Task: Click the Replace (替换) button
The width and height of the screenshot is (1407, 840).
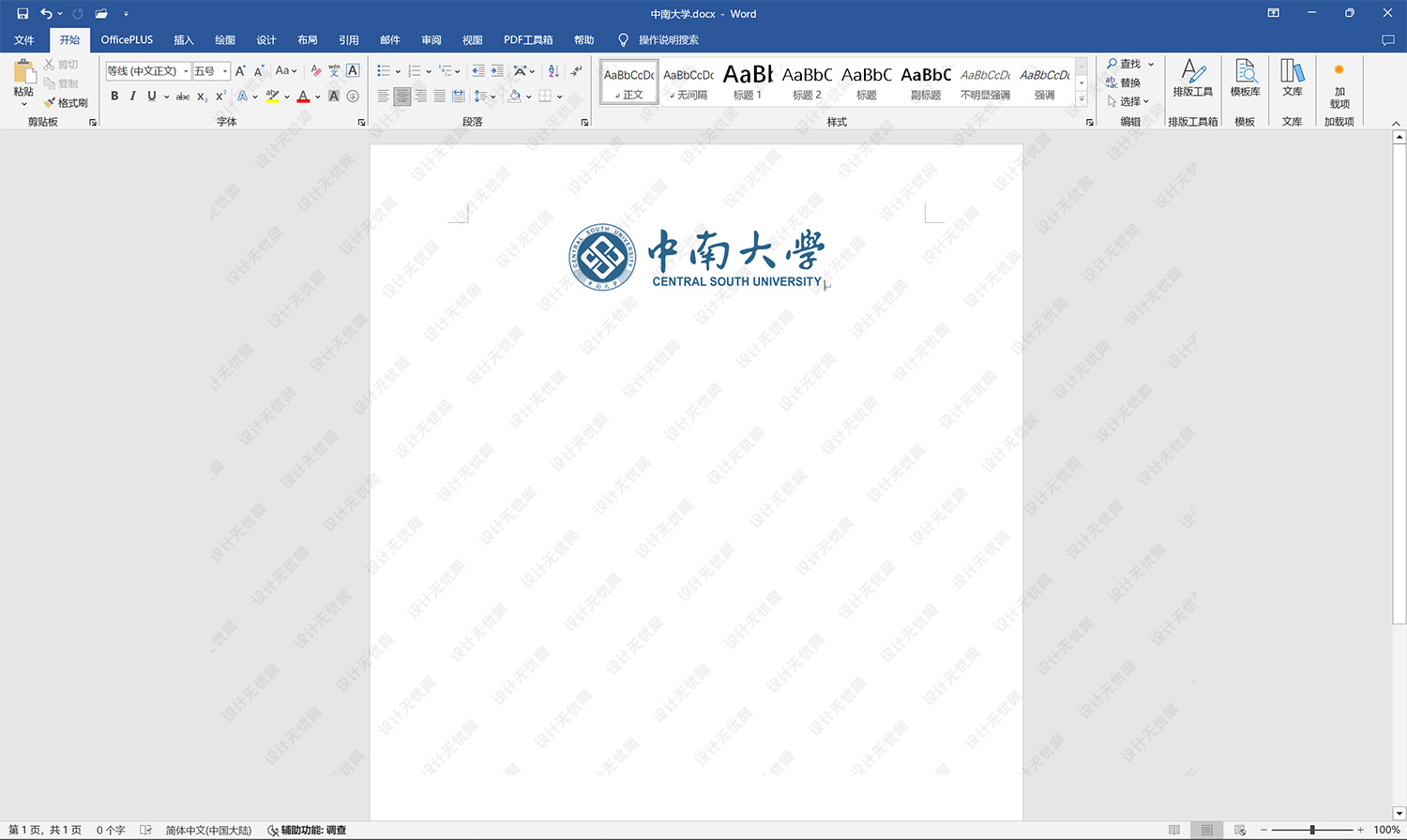Action: 1123,82
